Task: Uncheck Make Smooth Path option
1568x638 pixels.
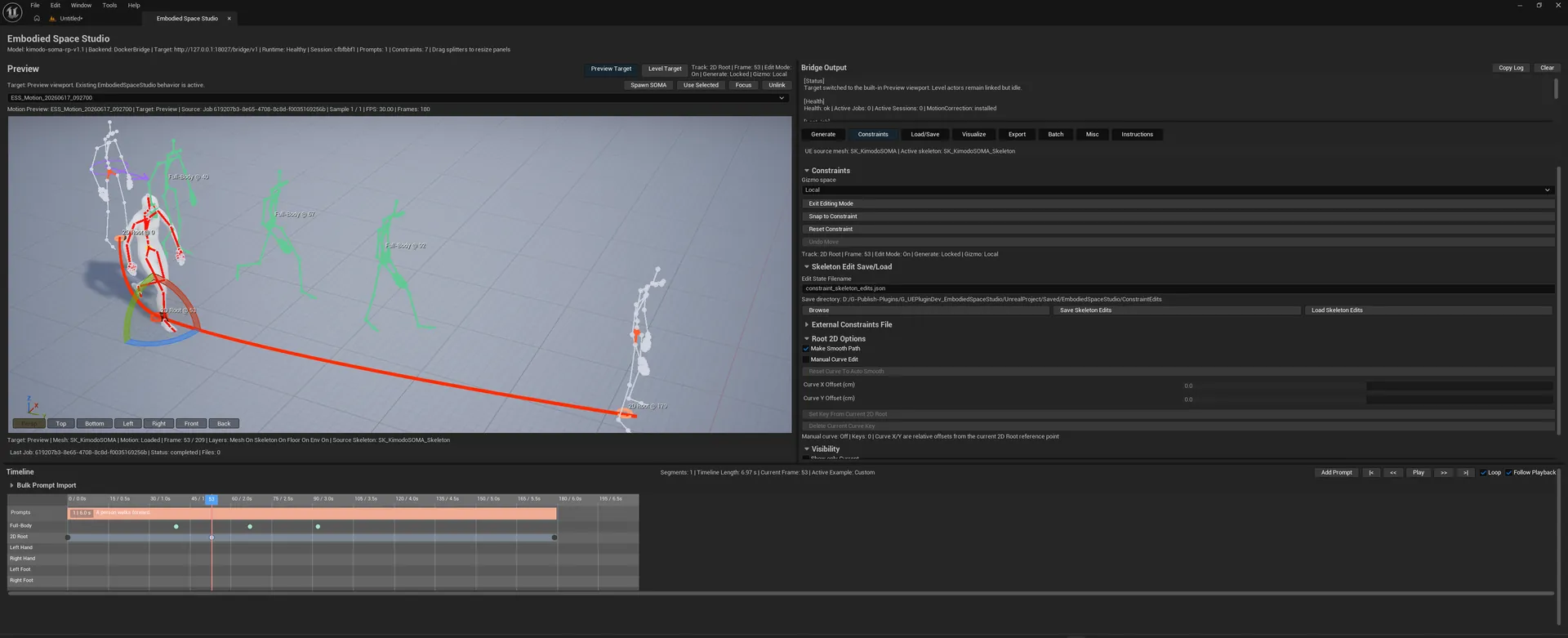Action: (806, 349)
